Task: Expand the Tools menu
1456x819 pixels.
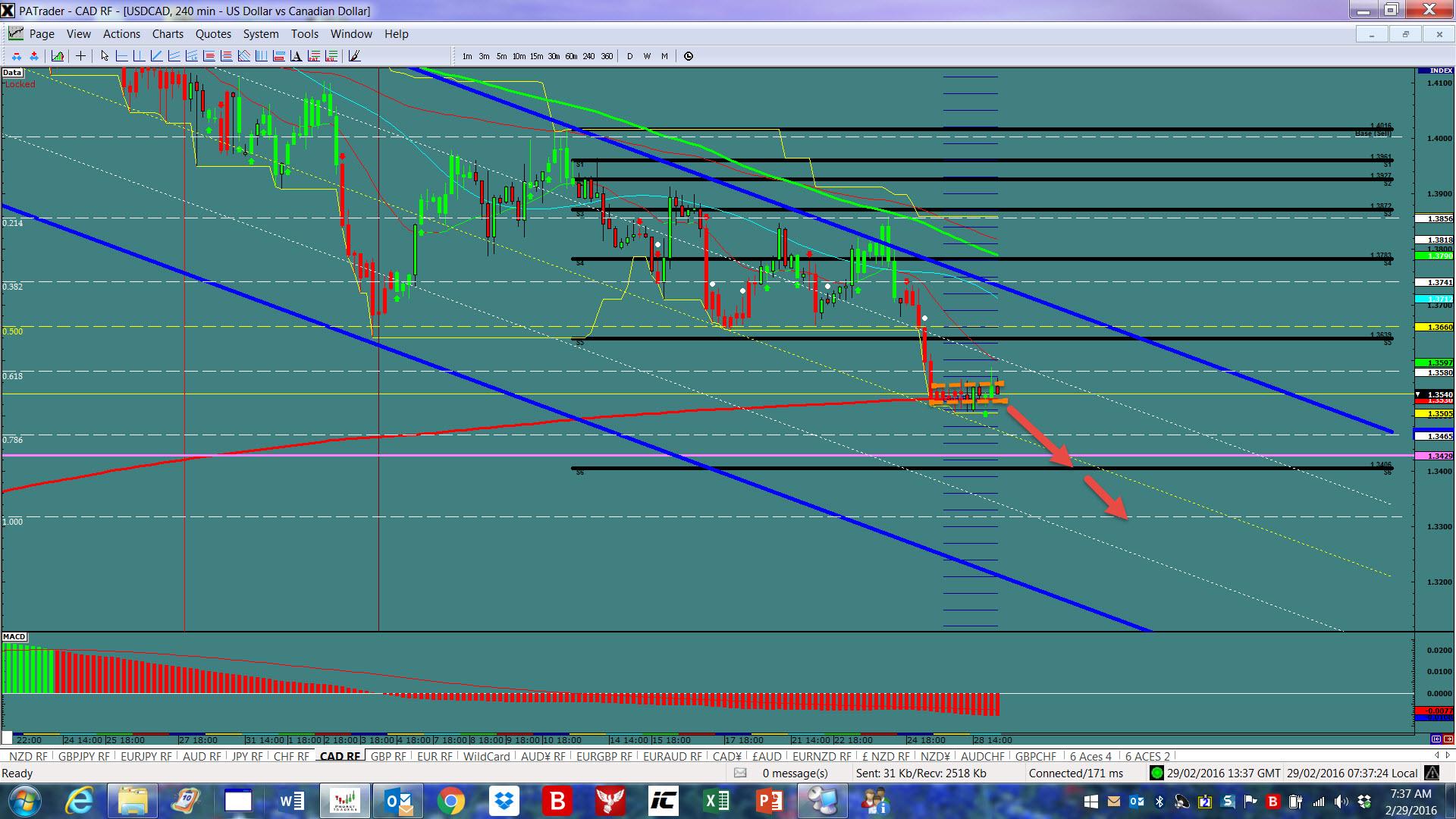Action: pyautogui.click(x=304, y=34)
